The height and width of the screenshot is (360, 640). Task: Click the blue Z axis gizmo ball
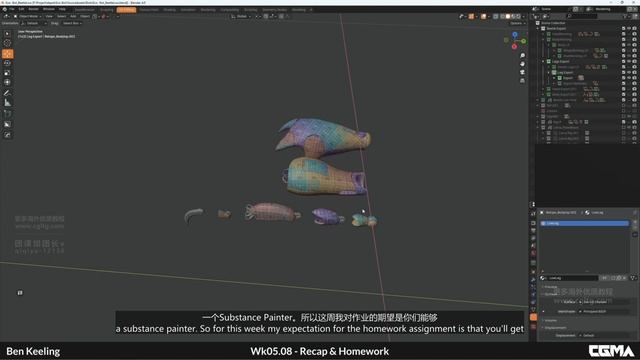(515, 35)
